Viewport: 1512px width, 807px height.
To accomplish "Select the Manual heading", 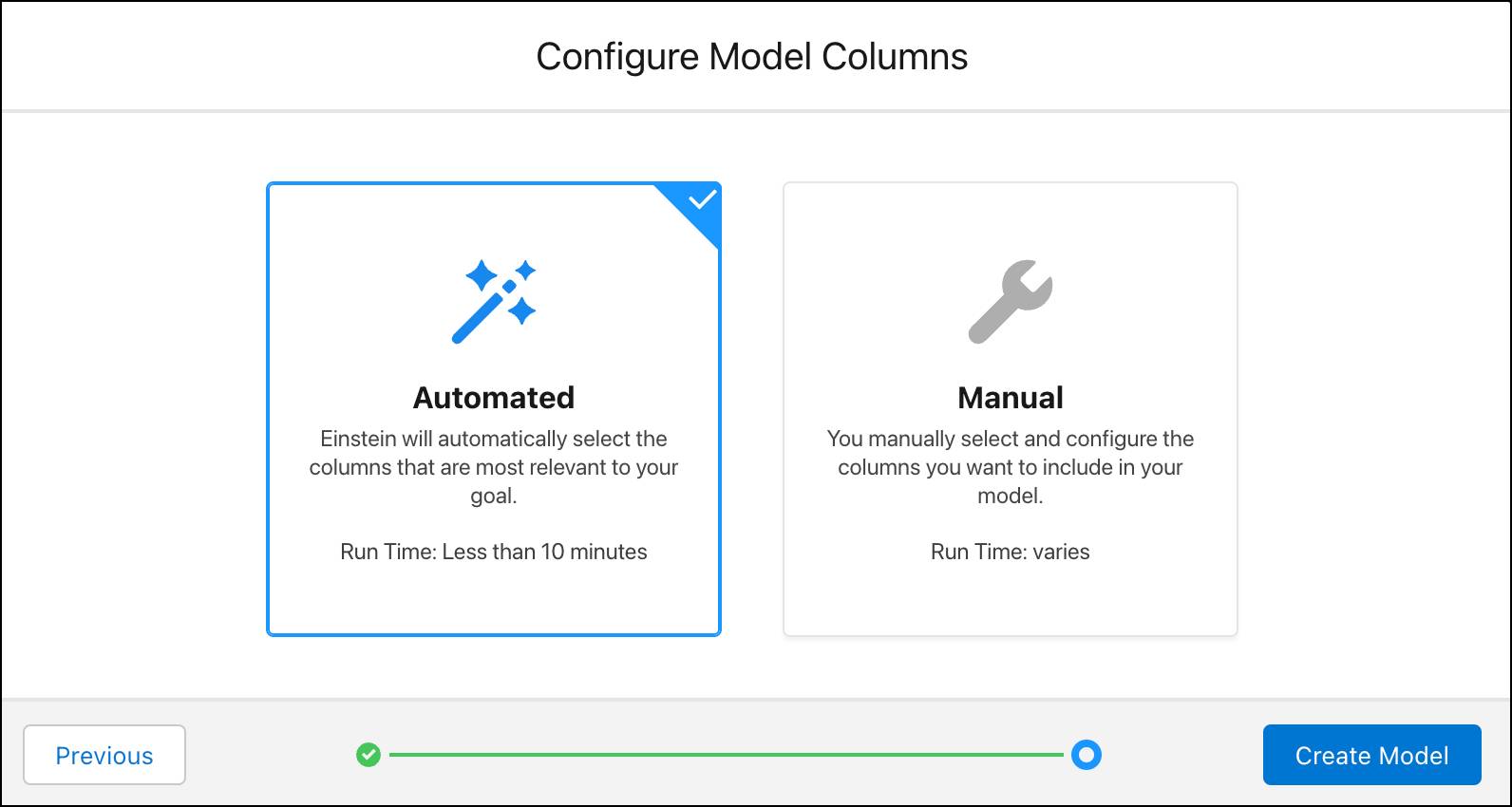I will [x=1011, y=397].
